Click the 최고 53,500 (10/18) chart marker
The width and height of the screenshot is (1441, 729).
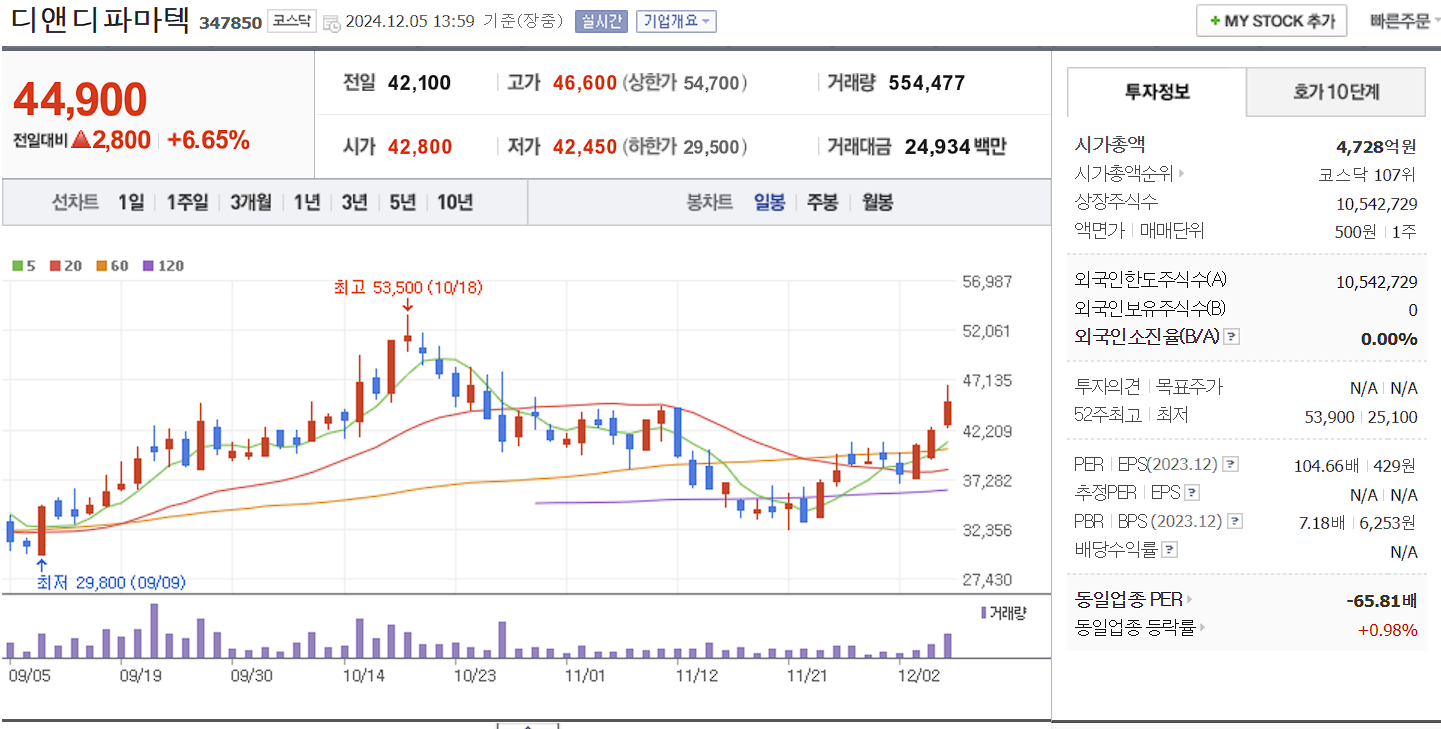408,288
